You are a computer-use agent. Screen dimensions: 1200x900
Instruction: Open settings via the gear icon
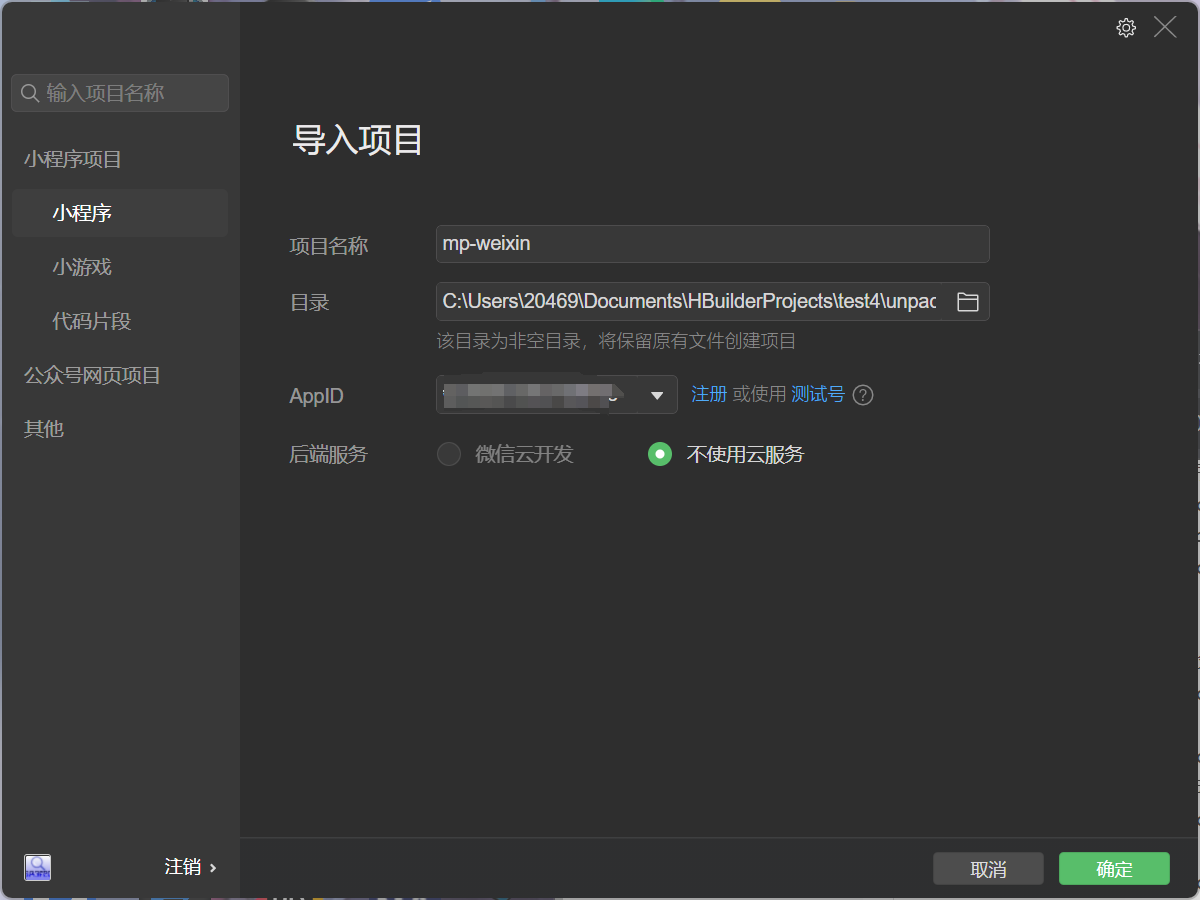(x=1126, y=28)
